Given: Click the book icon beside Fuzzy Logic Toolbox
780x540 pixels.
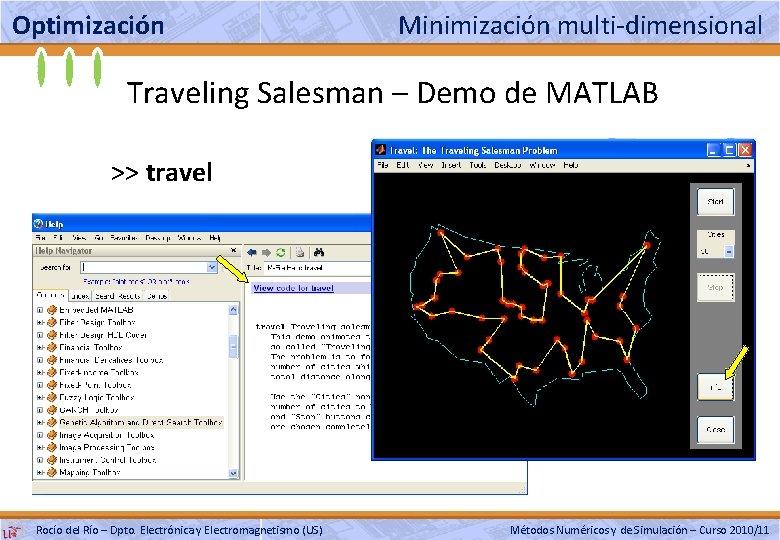Looking at the screenshot, I should click(52, 397).
